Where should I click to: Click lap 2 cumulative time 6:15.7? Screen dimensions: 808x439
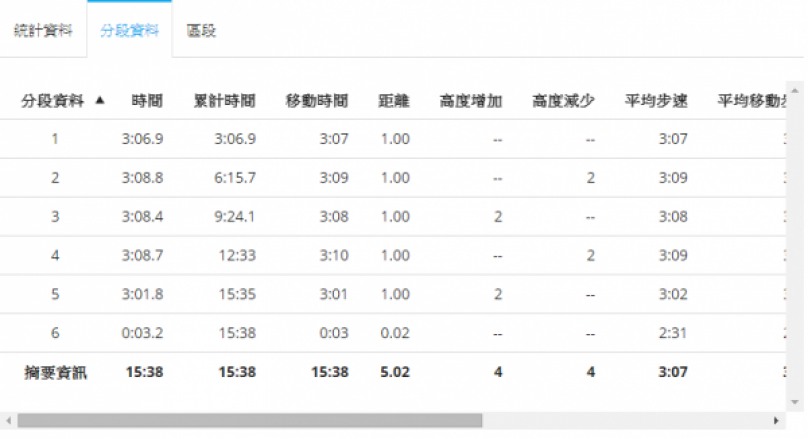[x=235, y=178]
